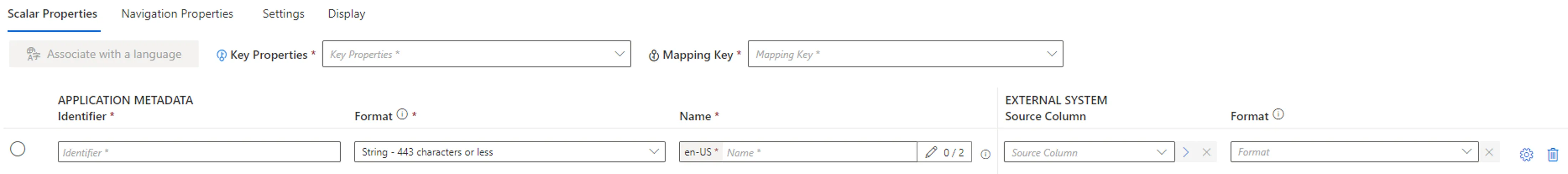Click the info icon next to external Format header
This screenshot has width=1568, height=174.
(x=1278, y=114)
